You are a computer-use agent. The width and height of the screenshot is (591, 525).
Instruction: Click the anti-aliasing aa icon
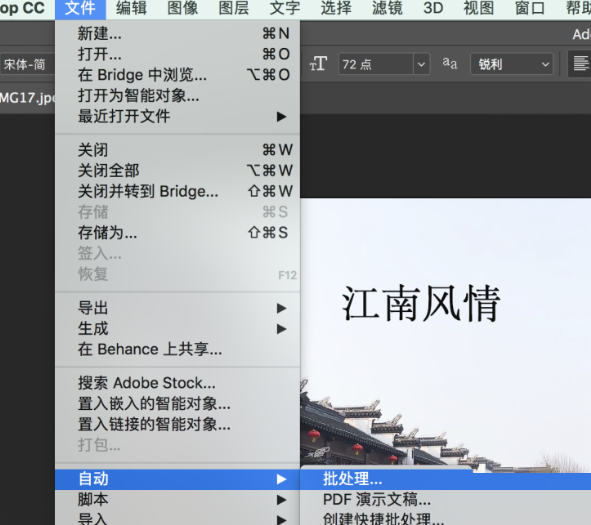(450, 64)
